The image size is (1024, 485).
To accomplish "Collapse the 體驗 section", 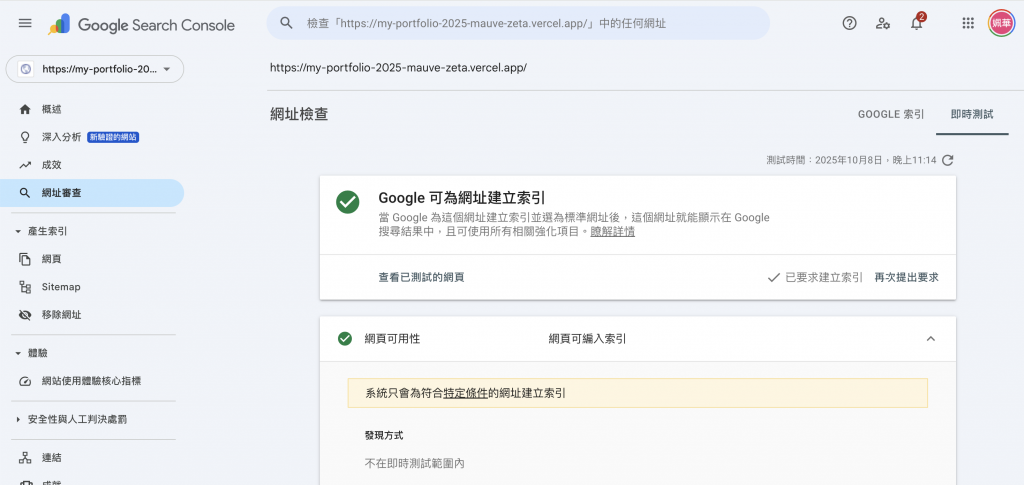I will pos(18,353).
